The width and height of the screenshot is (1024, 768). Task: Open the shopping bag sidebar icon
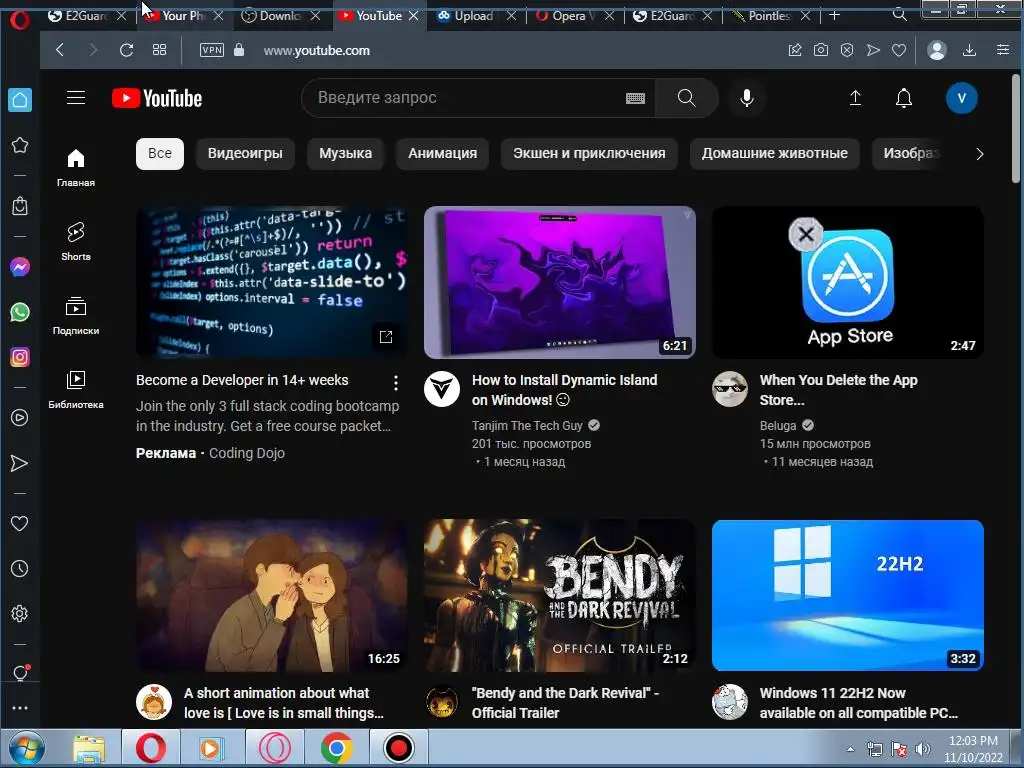click(x=20, y=206)
